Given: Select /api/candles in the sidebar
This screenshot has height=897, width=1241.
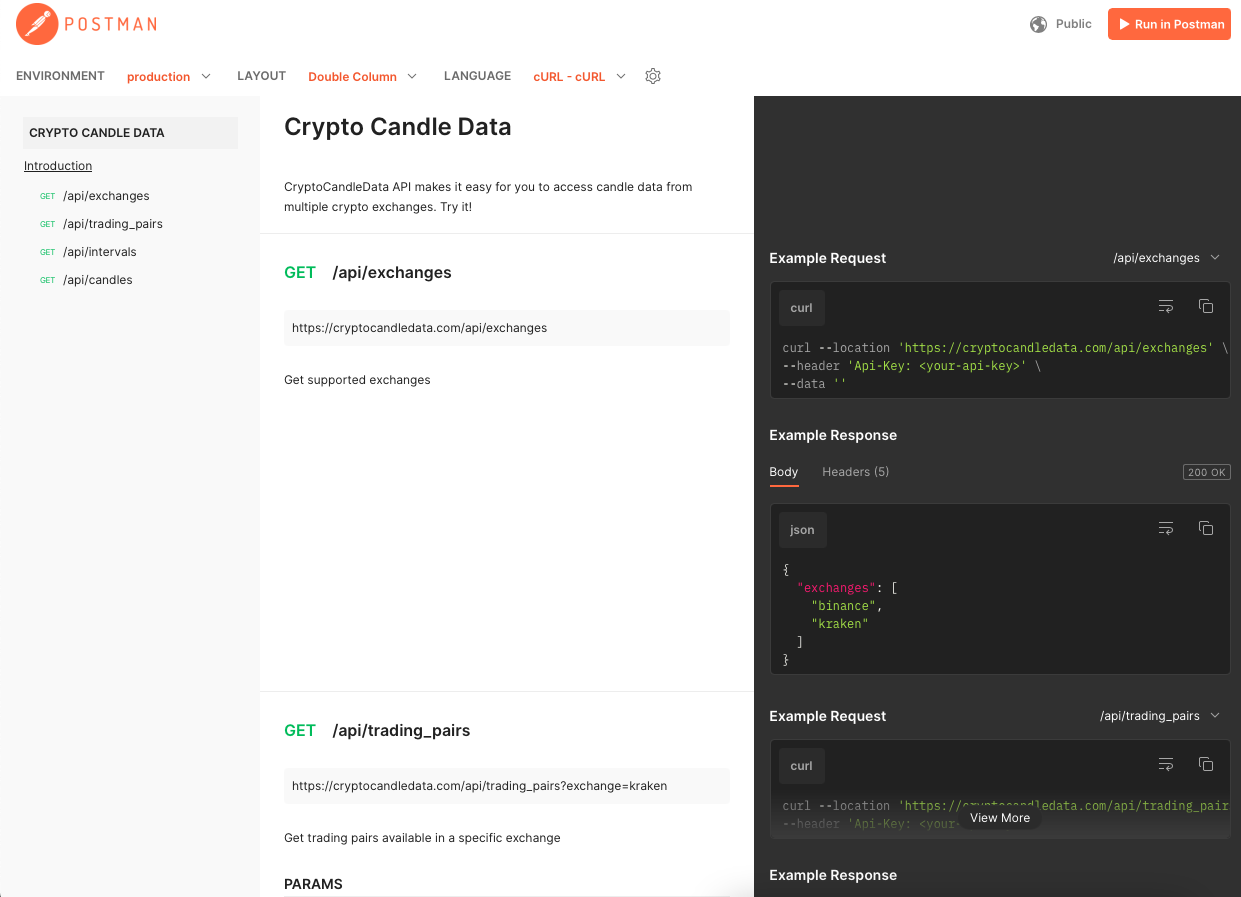Looking at the screenshot, I should (97, 280).
